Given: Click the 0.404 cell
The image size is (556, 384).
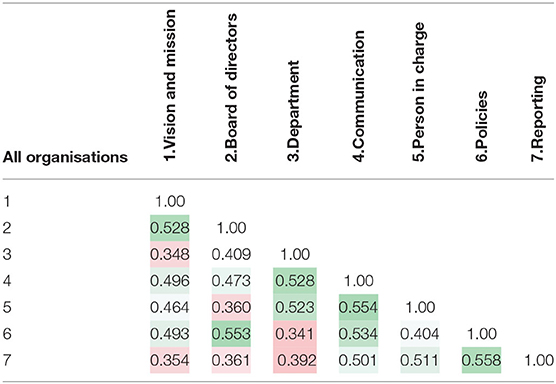Looking at the screenshot, I should [420, 334].
